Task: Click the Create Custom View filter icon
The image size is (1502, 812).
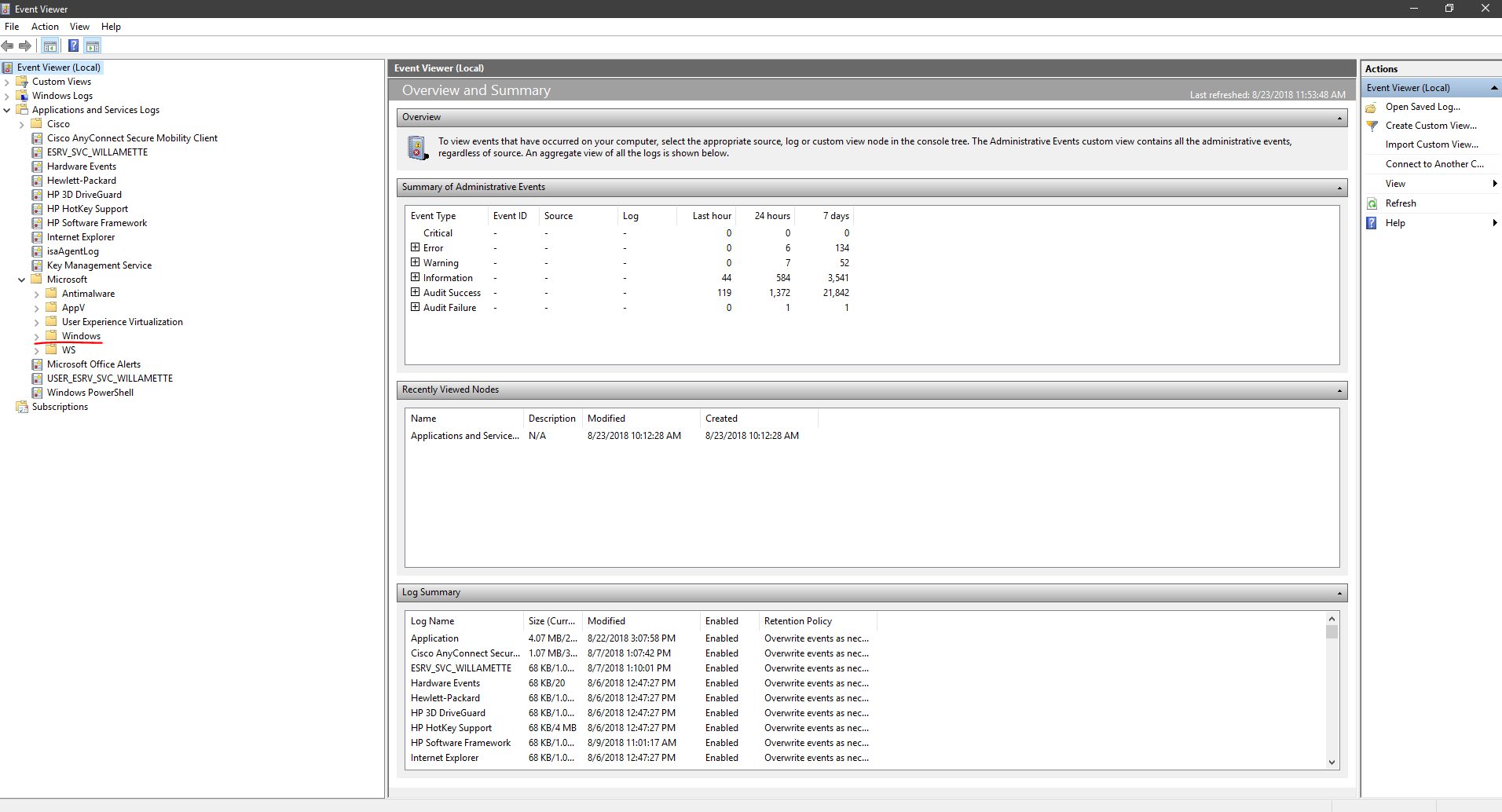Action: [x=1372, y=126]
